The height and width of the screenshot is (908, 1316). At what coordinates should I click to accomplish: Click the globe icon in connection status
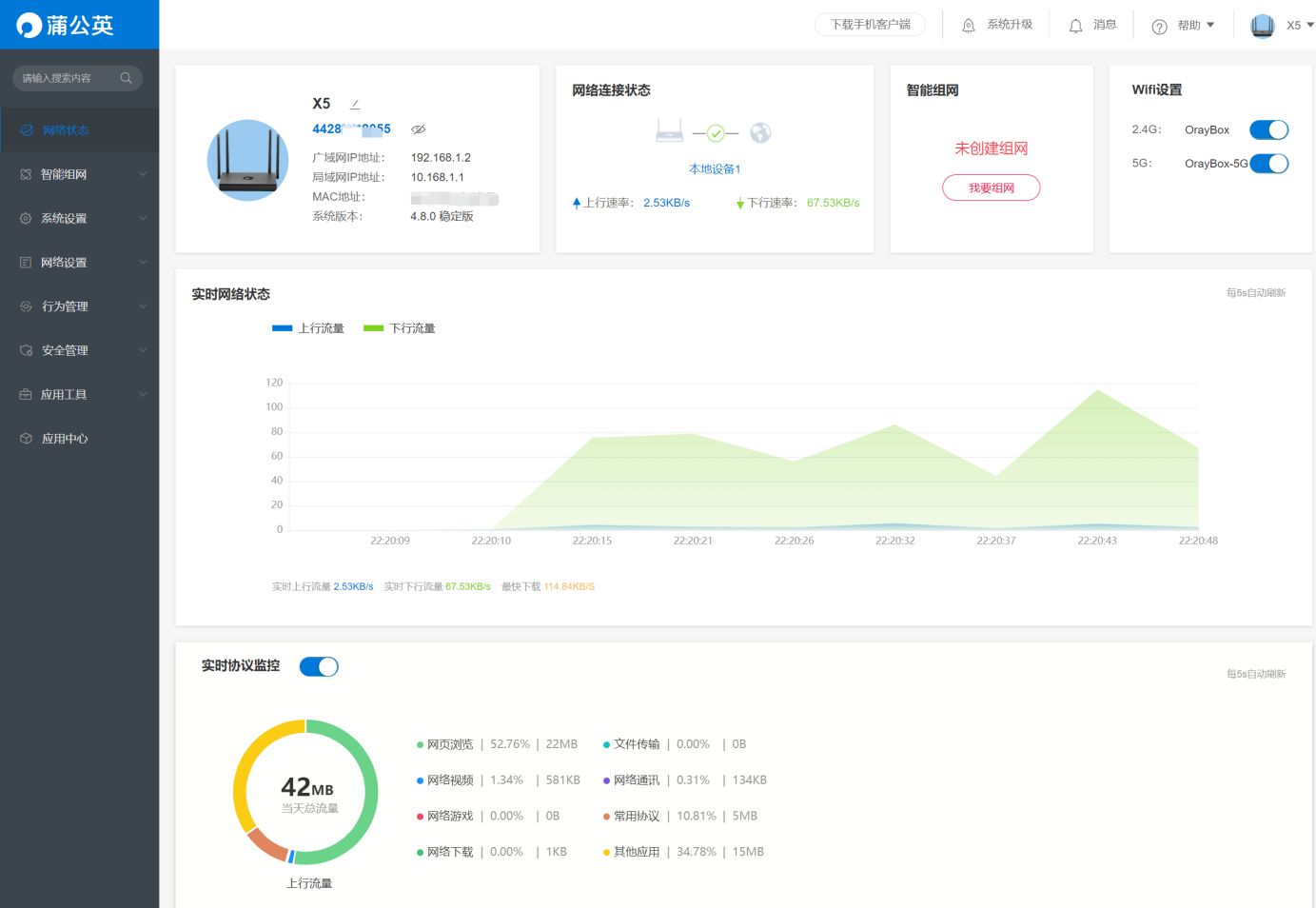click(x=759, y=133)
